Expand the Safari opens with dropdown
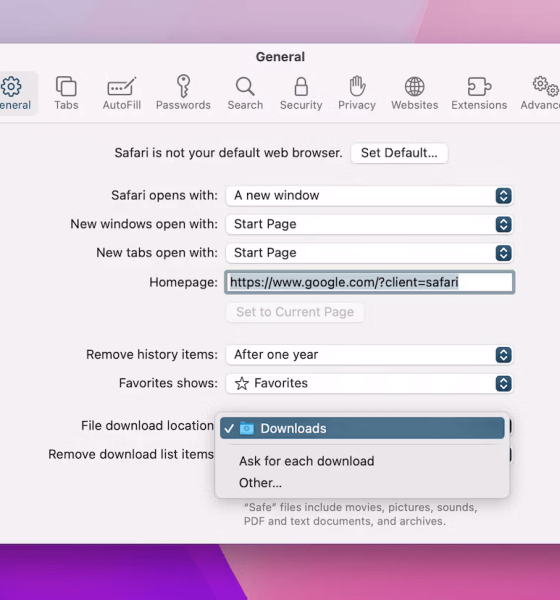 369,196
